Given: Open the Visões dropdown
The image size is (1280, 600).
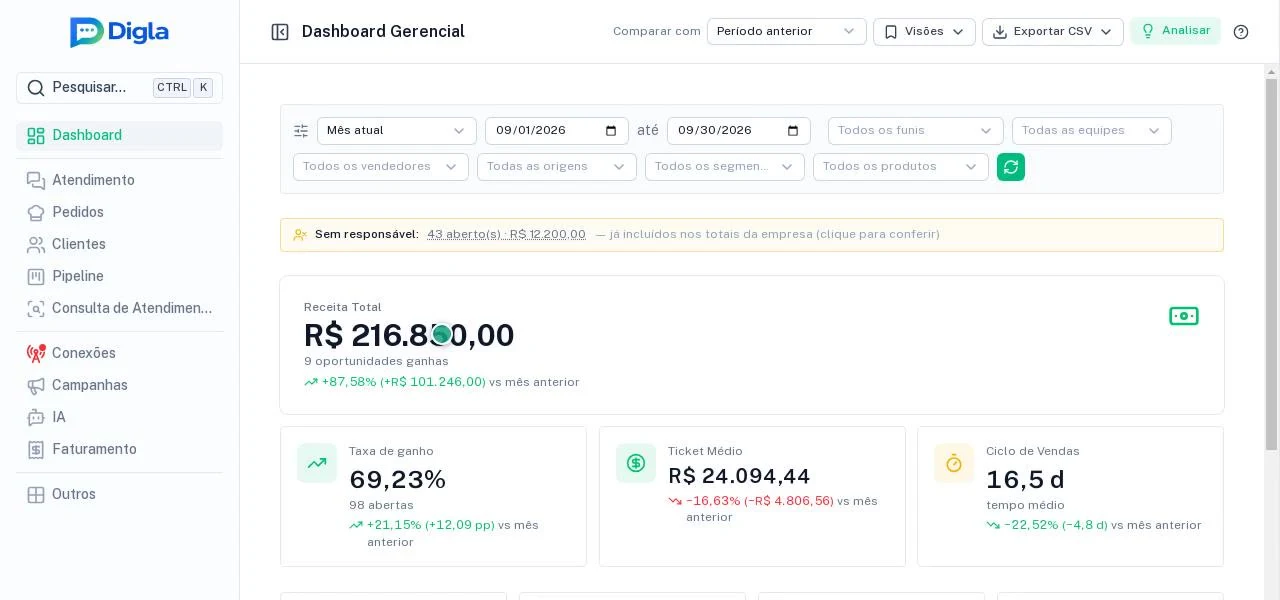Looking at the screenshot, I should 924,32.
